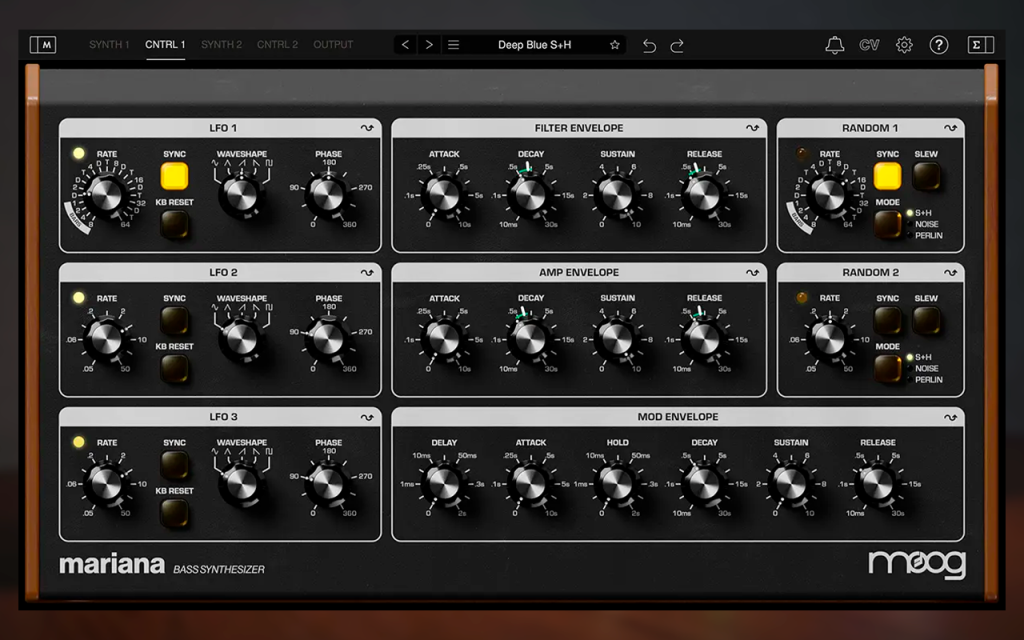
Task: Click Filter Envelope RELEASE knob
Action: (x=704, y=195)
